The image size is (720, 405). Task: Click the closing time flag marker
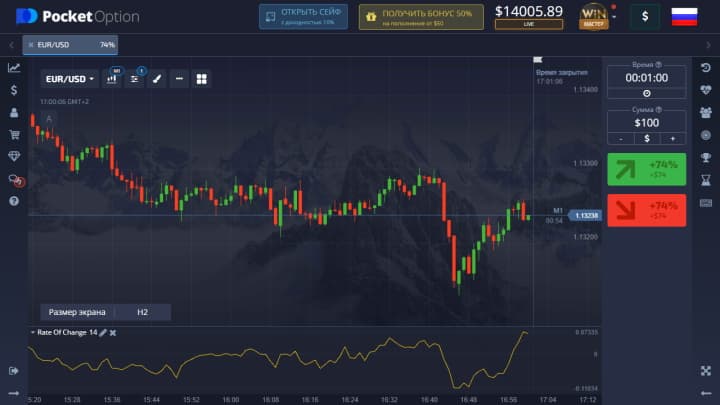click(538, 60)
